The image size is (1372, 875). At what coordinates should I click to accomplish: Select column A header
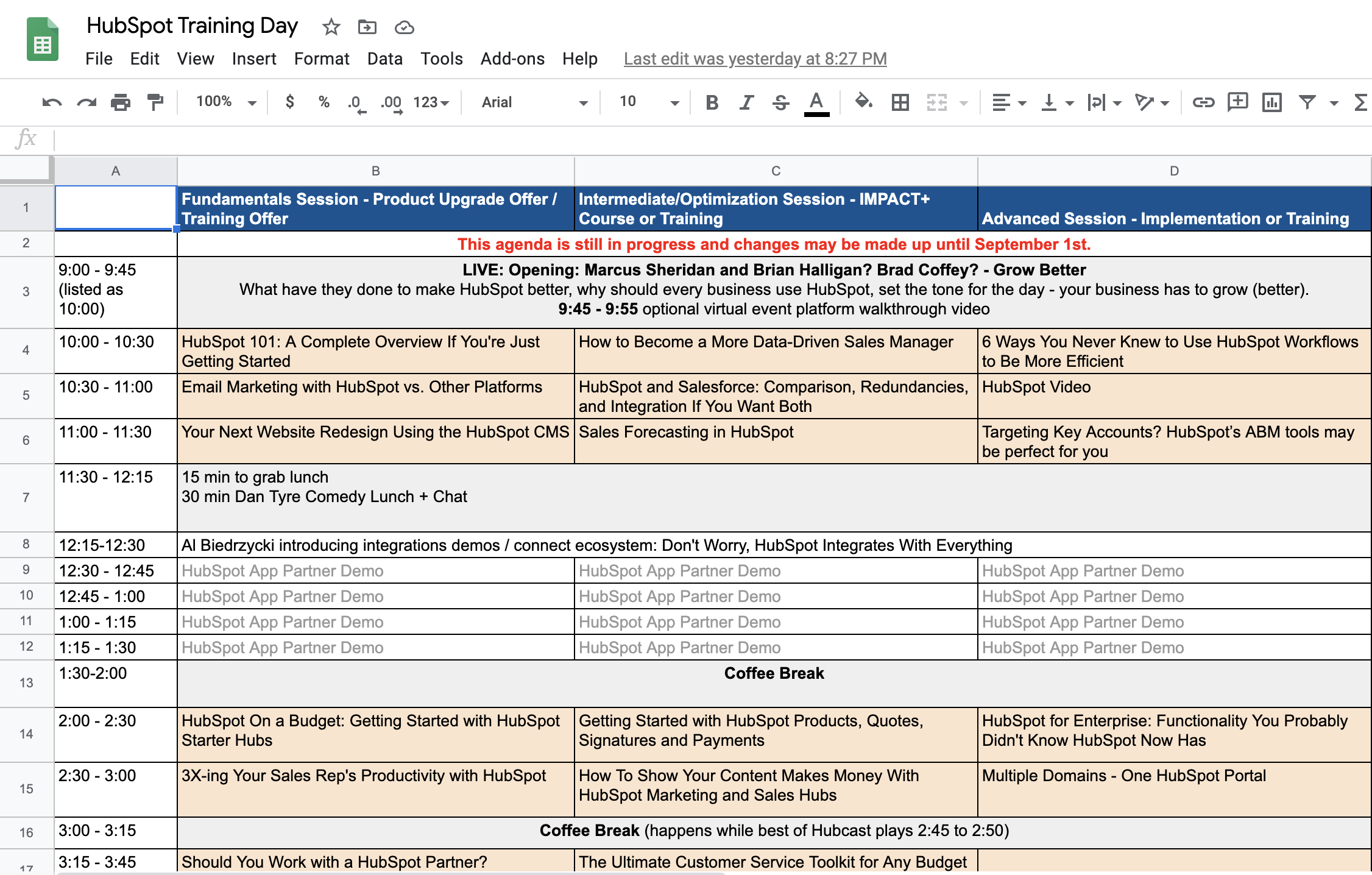click(116, 171)
